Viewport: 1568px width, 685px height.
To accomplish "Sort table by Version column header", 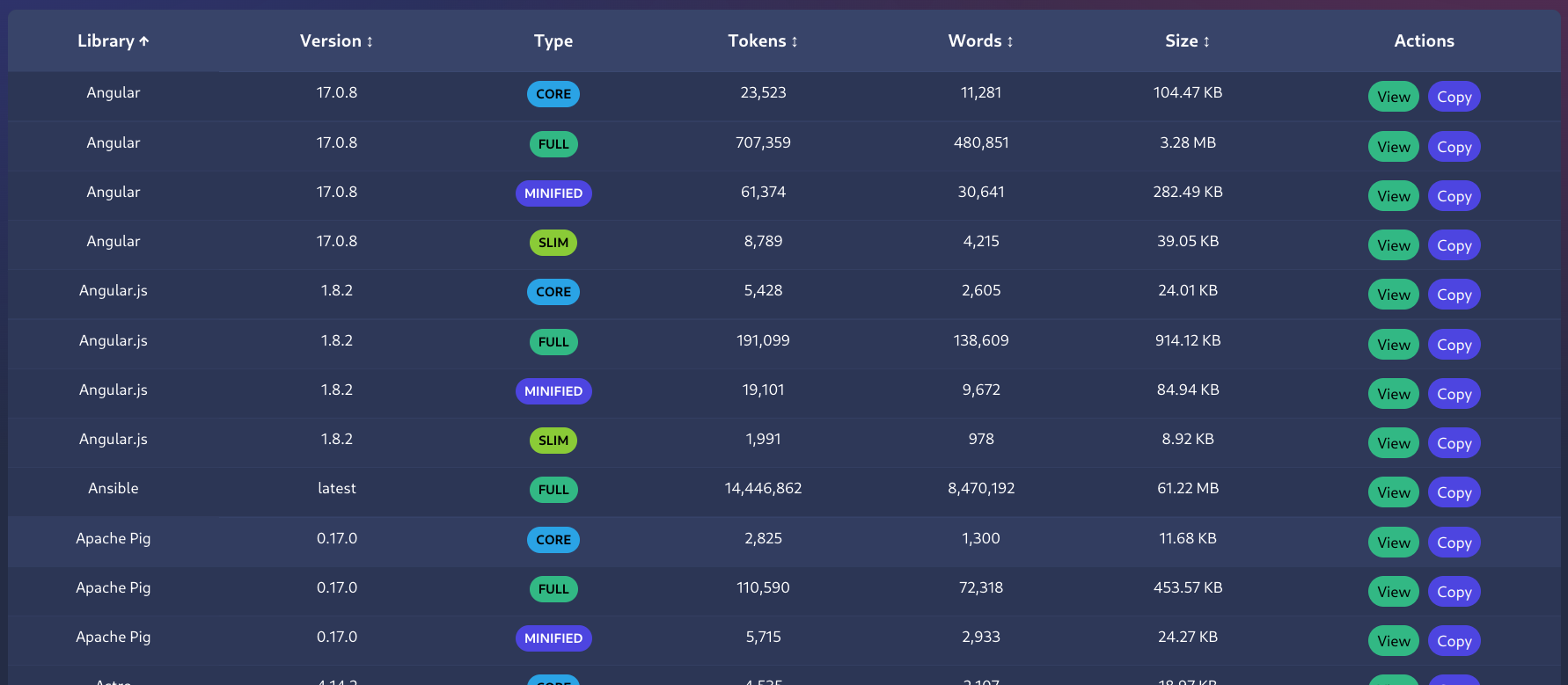I will (x=337, y=41).
